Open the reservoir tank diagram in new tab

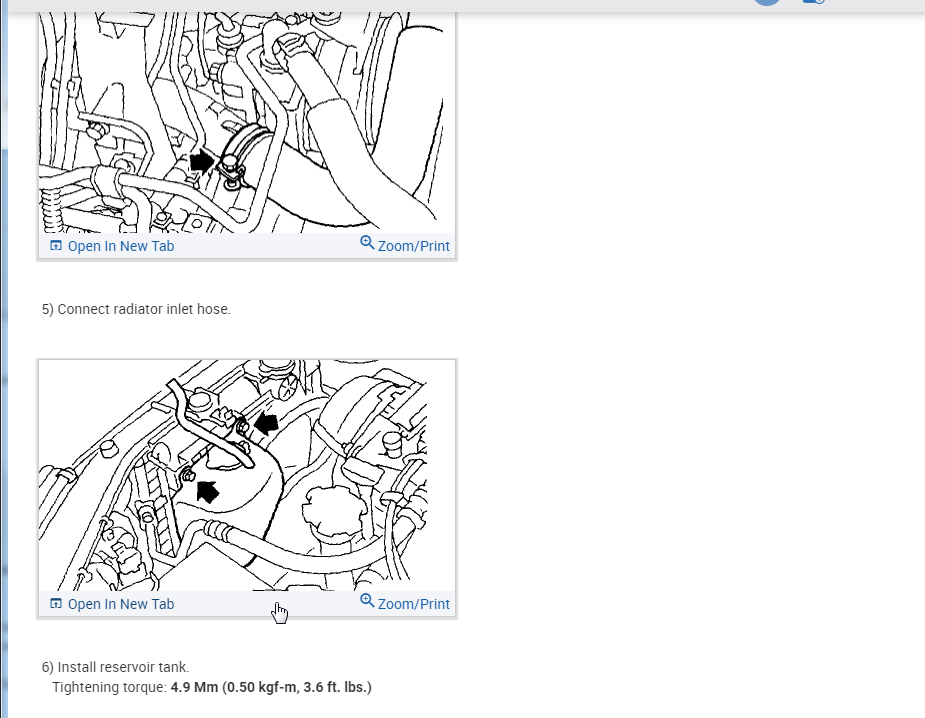[x=112, y=604]
